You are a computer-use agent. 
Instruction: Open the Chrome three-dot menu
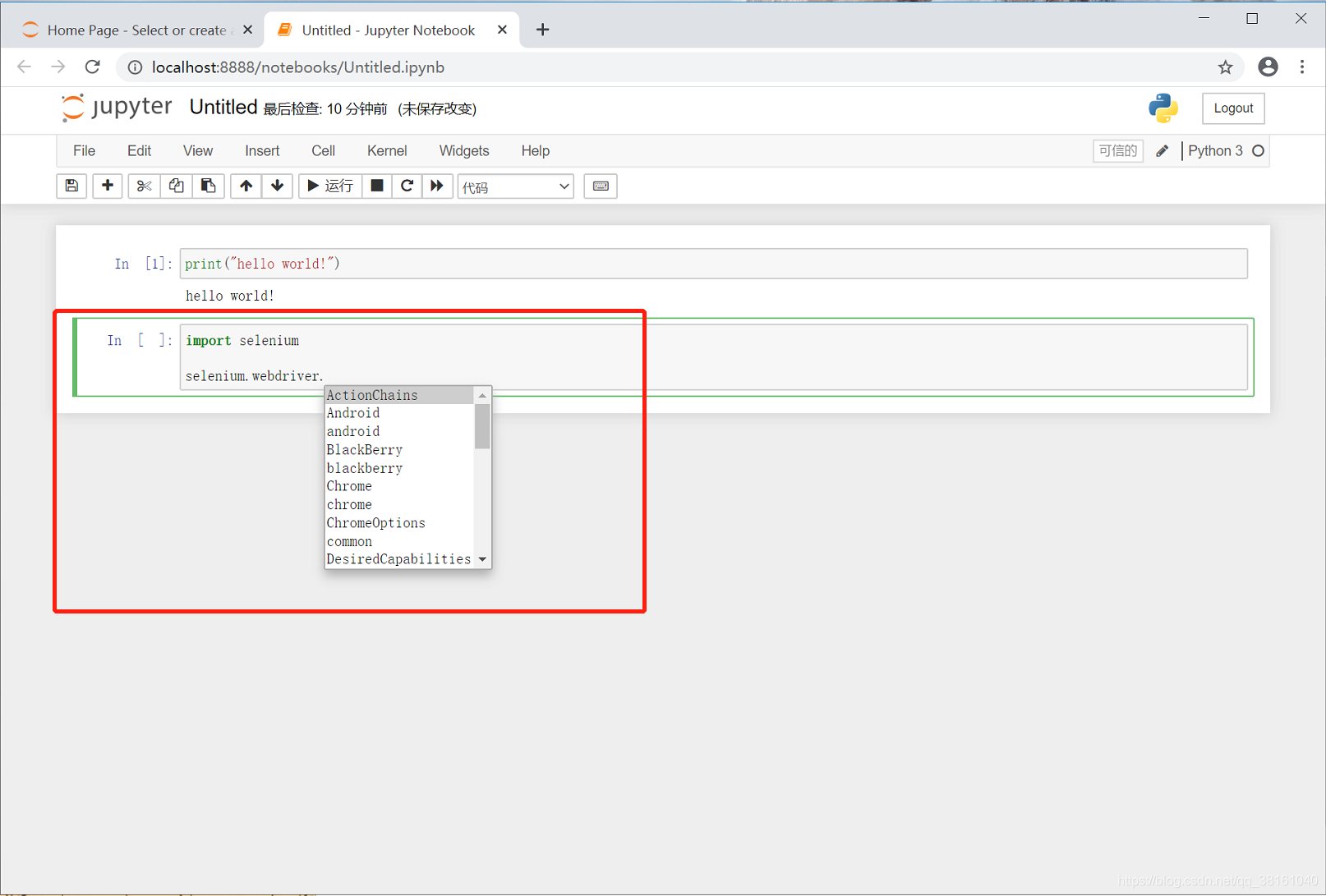pyautogui.click(x=1302, y=67)
